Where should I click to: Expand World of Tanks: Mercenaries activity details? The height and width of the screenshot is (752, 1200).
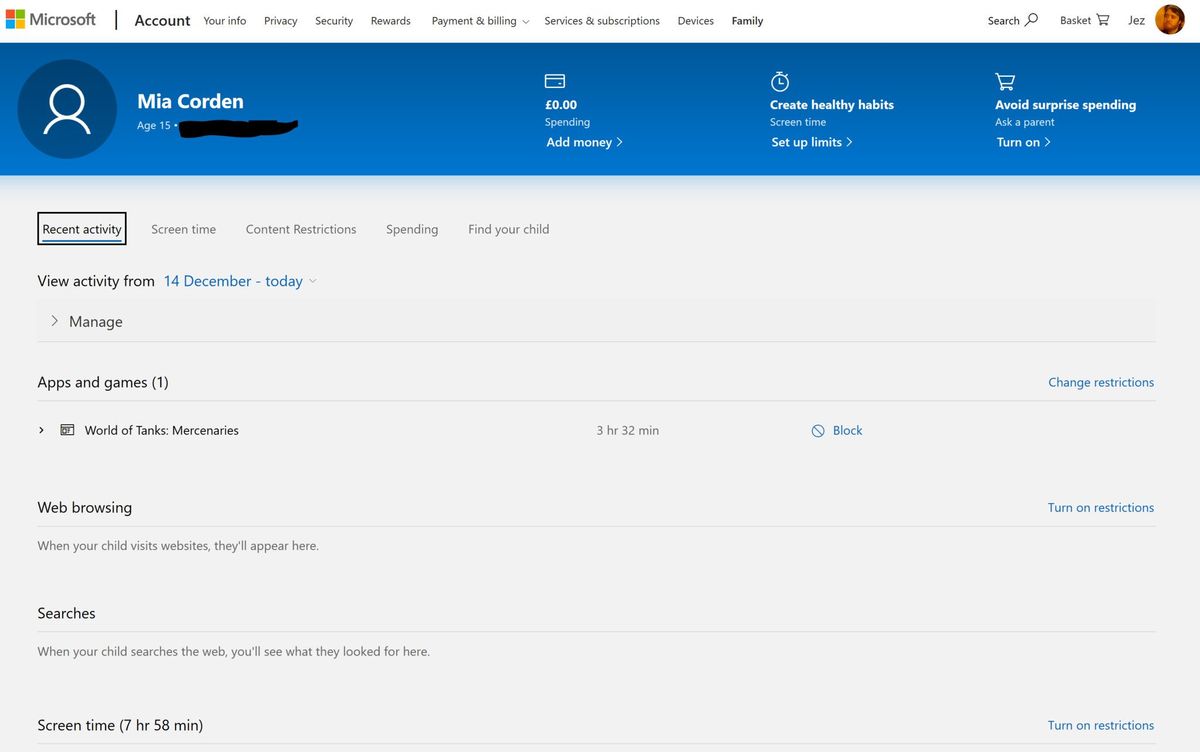tap(41, 430)
